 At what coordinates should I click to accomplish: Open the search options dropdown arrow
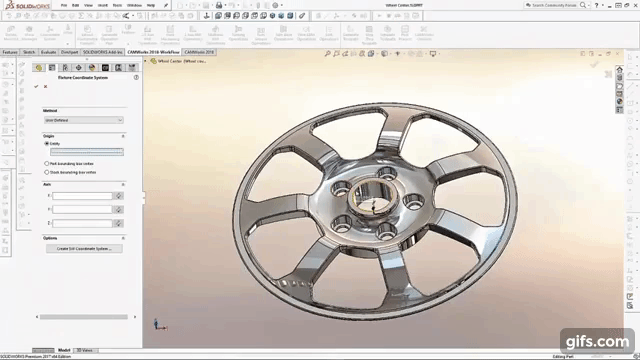tap(589, 5)
